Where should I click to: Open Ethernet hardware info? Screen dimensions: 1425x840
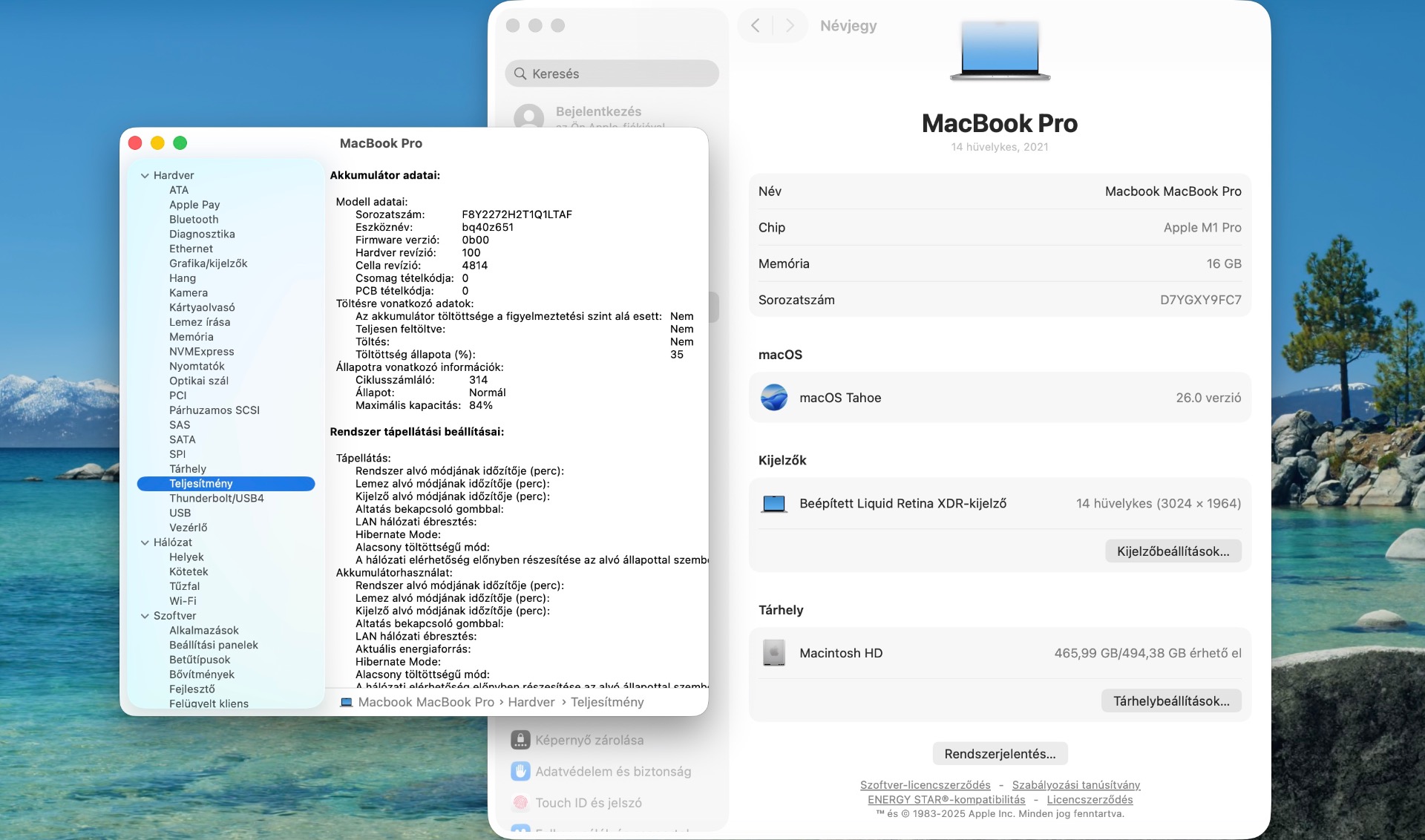click(x=191, y=249)
